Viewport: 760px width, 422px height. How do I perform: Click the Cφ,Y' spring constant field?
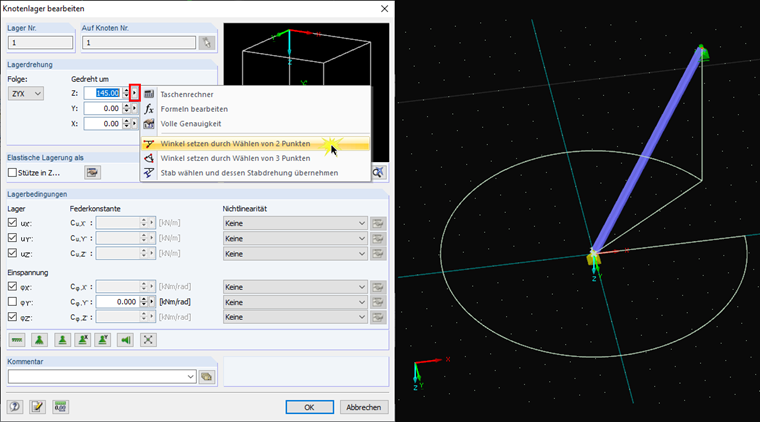[x=118, y=302]
